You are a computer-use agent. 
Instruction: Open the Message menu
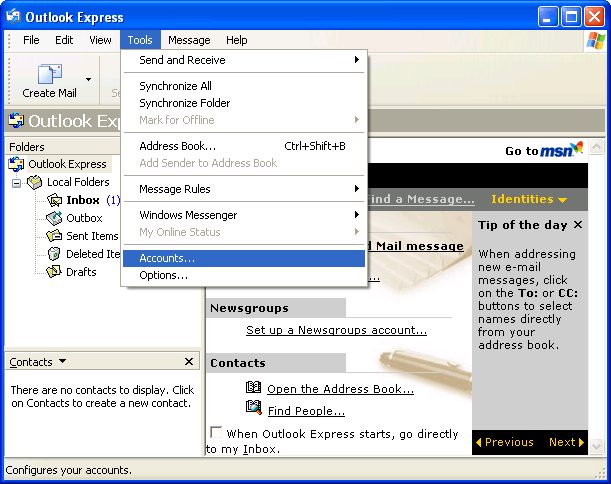pos(189,40)
